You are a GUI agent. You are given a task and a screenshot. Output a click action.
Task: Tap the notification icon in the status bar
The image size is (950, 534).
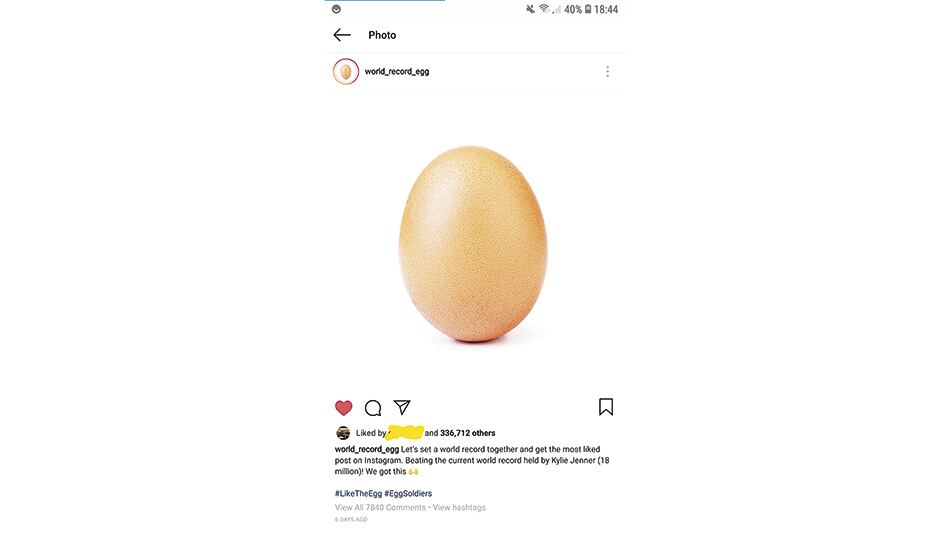[336, 9]
